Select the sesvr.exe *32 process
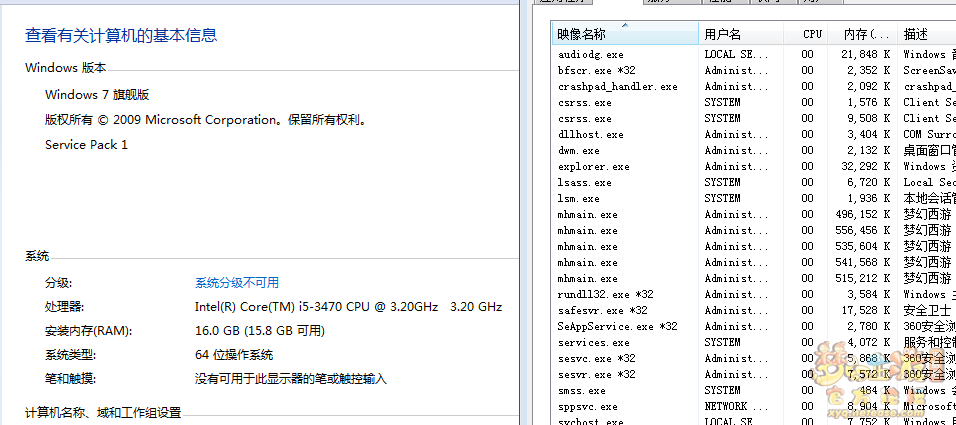The image size is (956, 425). click(754, 374)
